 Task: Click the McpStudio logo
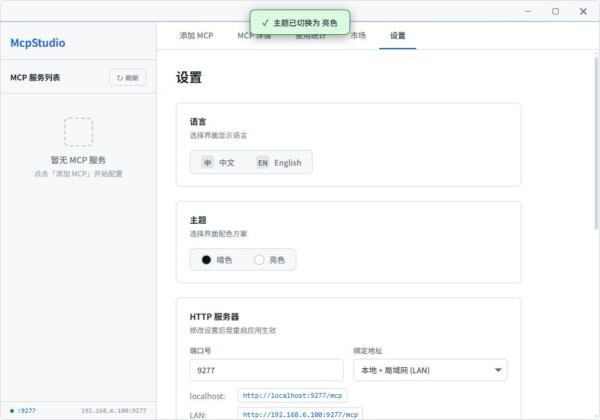[38, 43]
